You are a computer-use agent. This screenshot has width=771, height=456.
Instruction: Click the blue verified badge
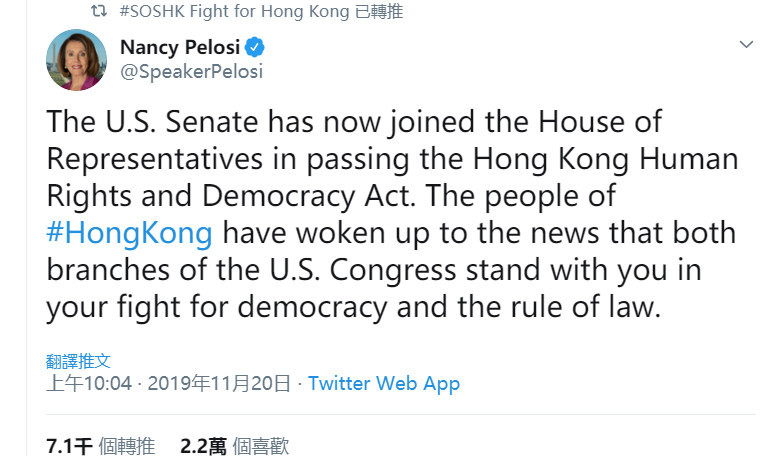[256, 48]
